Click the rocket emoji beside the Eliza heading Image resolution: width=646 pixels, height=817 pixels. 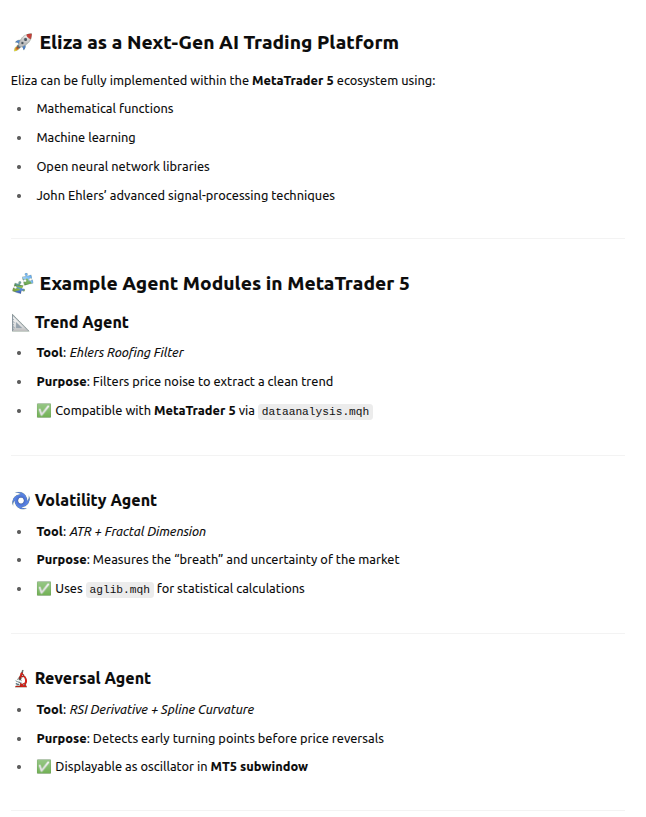tap(22, 43)
